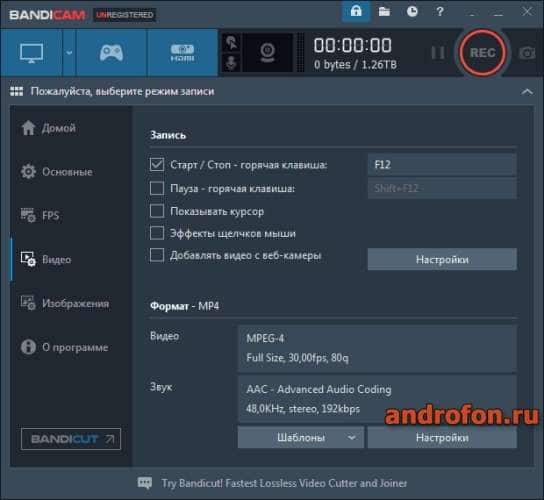Click the chat bubble icon at bottom

click(x=145, y=483)
